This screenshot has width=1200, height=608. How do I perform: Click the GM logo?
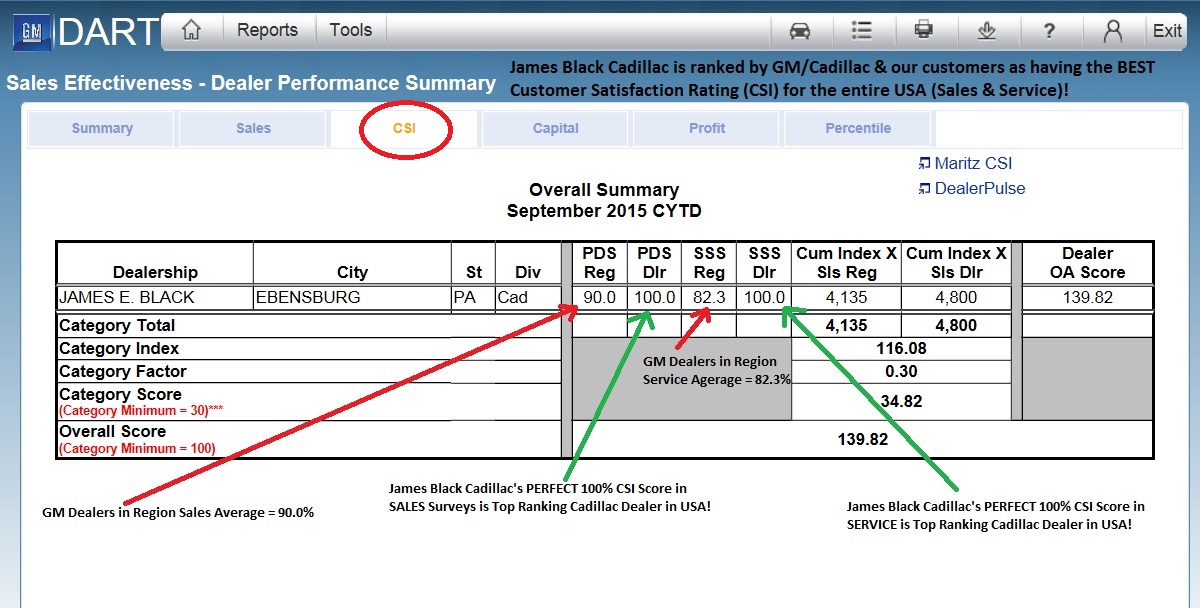pos(31,33)
